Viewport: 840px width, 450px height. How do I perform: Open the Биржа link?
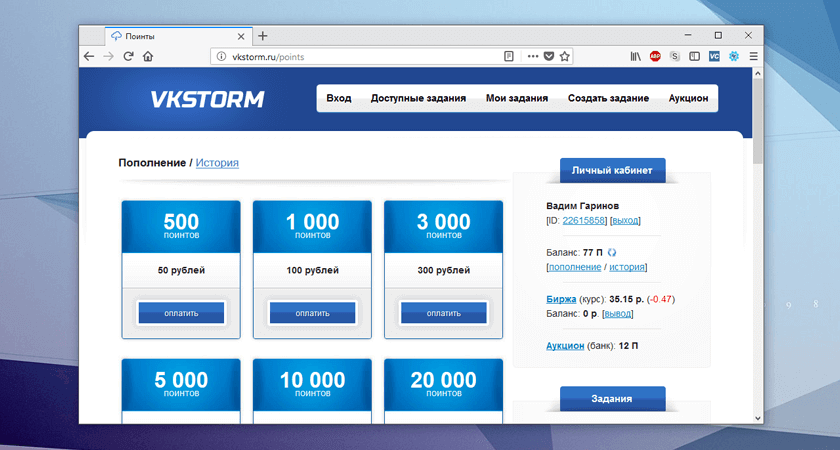click(x=561, y=299)
